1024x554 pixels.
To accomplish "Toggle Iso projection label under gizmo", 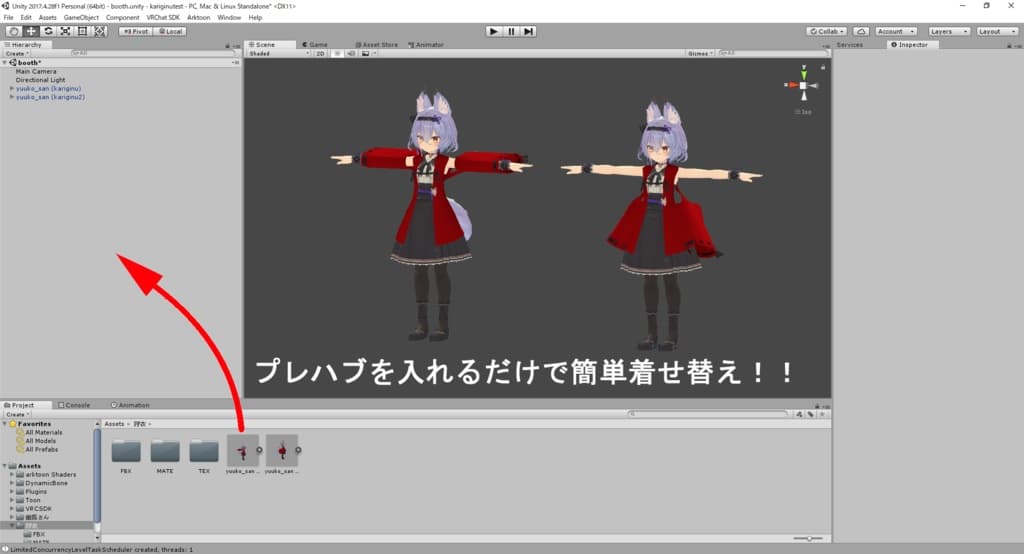I will [804, 112].
